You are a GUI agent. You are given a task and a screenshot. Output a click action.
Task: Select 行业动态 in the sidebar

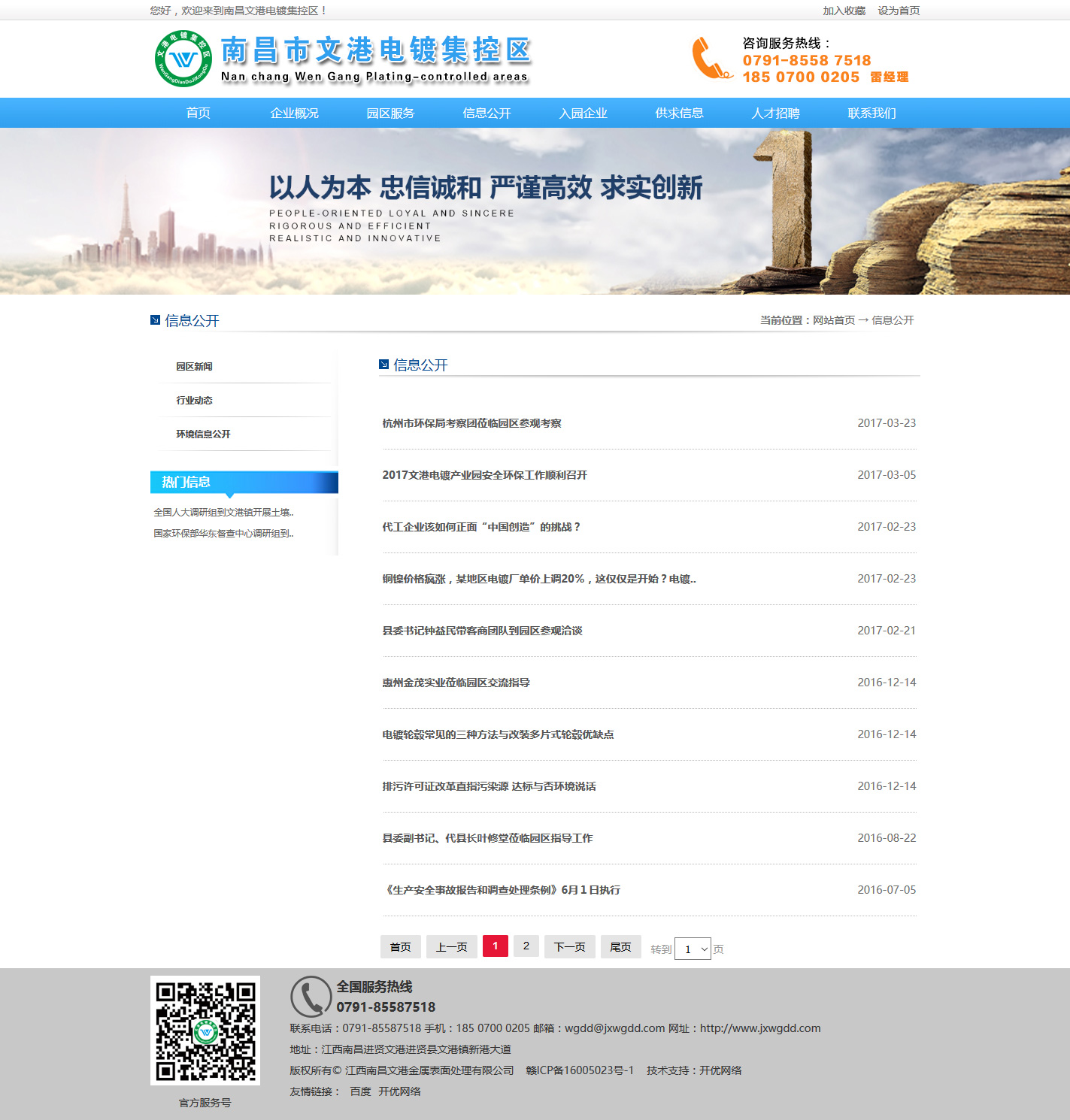click(x=194, y=401)
